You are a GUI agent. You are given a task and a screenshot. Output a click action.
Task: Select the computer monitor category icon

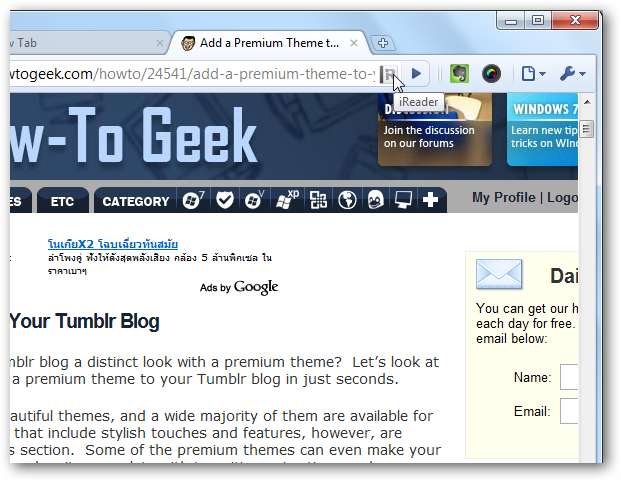pyautogui.click(x=403, y=200)
